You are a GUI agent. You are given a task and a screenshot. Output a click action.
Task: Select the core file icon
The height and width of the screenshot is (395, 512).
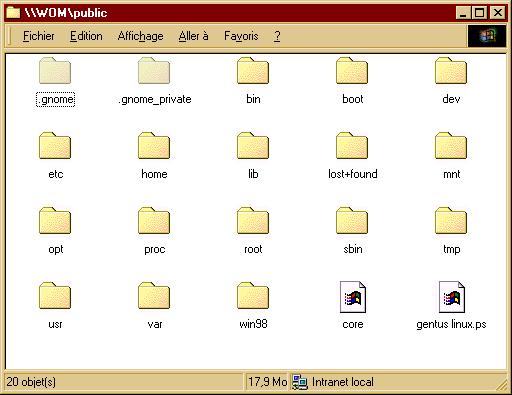pyautogui.click(x=353, y=297)
